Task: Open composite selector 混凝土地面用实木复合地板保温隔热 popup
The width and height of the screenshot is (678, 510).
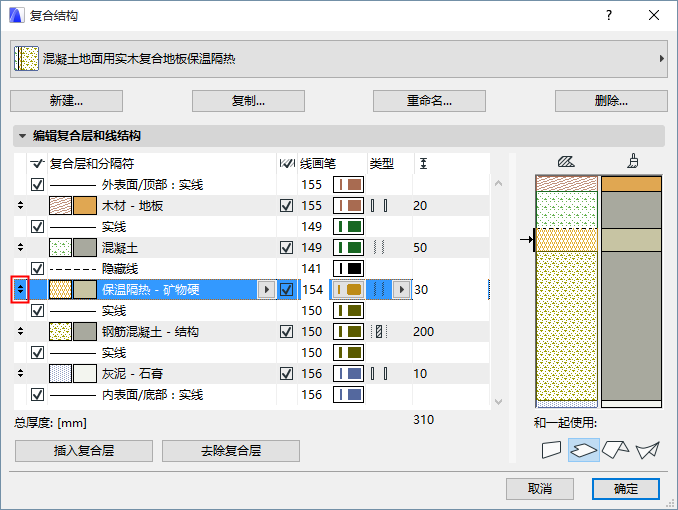Action: [x=339, y=59]
